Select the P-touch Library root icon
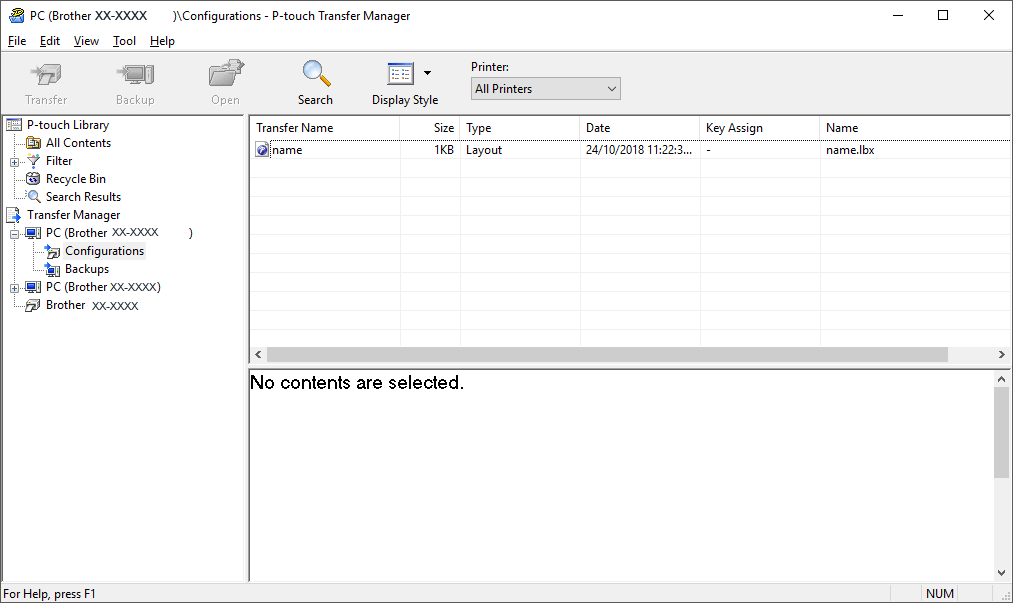 coord(14,125)
